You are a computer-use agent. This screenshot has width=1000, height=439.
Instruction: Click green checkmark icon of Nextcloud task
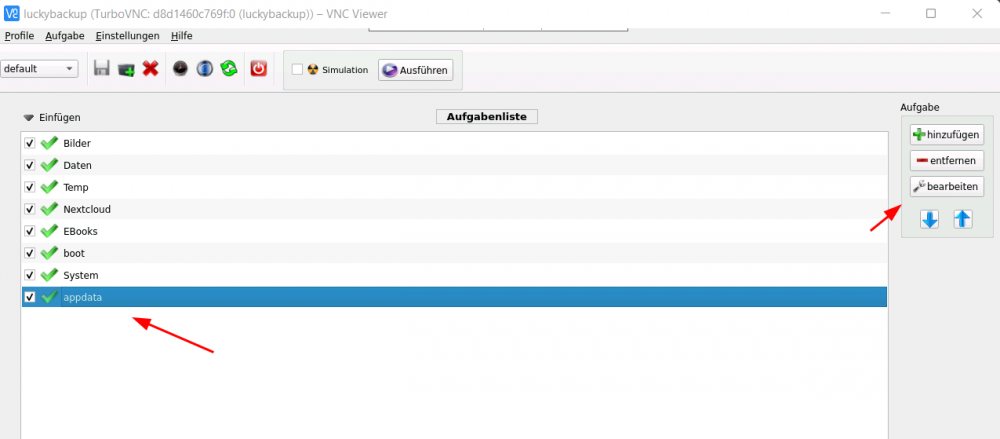click(49, 209)
